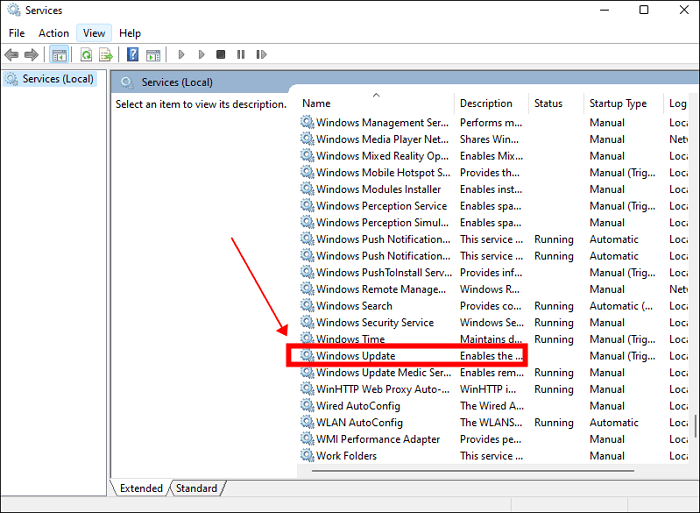Click the Restart Service icon
This screenshot has width=700, height=513.
(262, 54)
